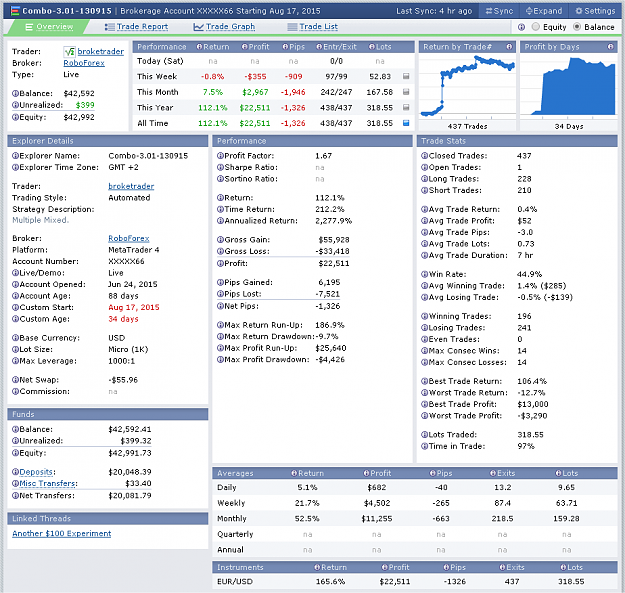Screen dimensions: 625x593
Task: Click info icon next to top Balance
Action: [15, 94]
